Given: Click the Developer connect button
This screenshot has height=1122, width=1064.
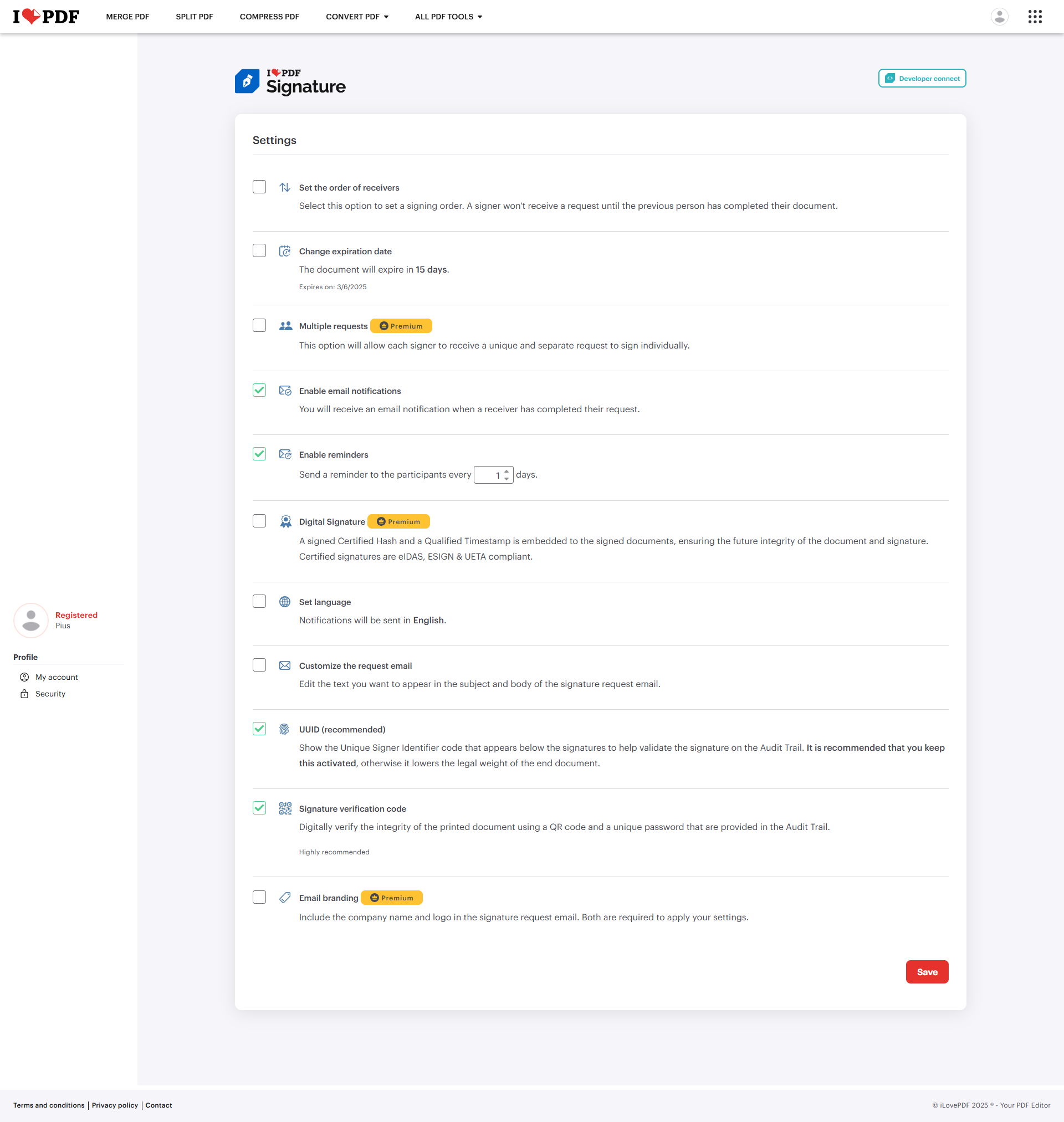Looking at the screenshot, I should (x=922, y=78).
